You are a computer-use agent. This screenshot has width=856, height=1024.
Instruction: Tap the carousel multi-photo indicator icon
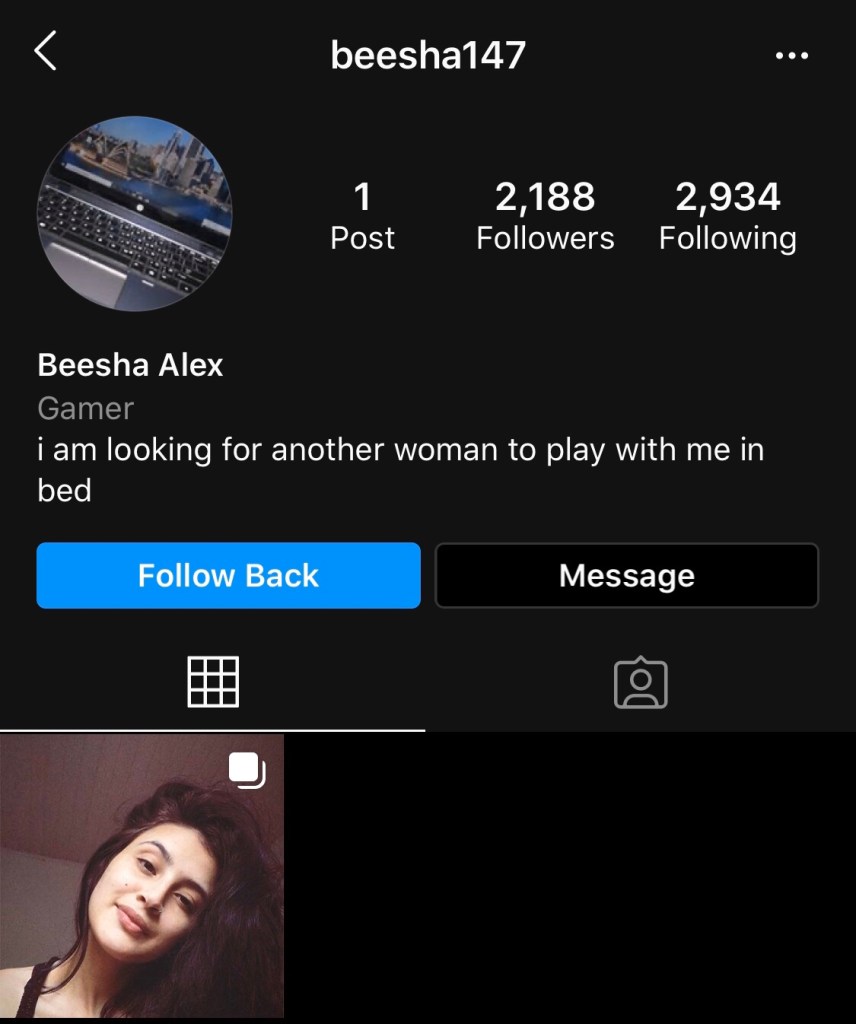[247, 771]
